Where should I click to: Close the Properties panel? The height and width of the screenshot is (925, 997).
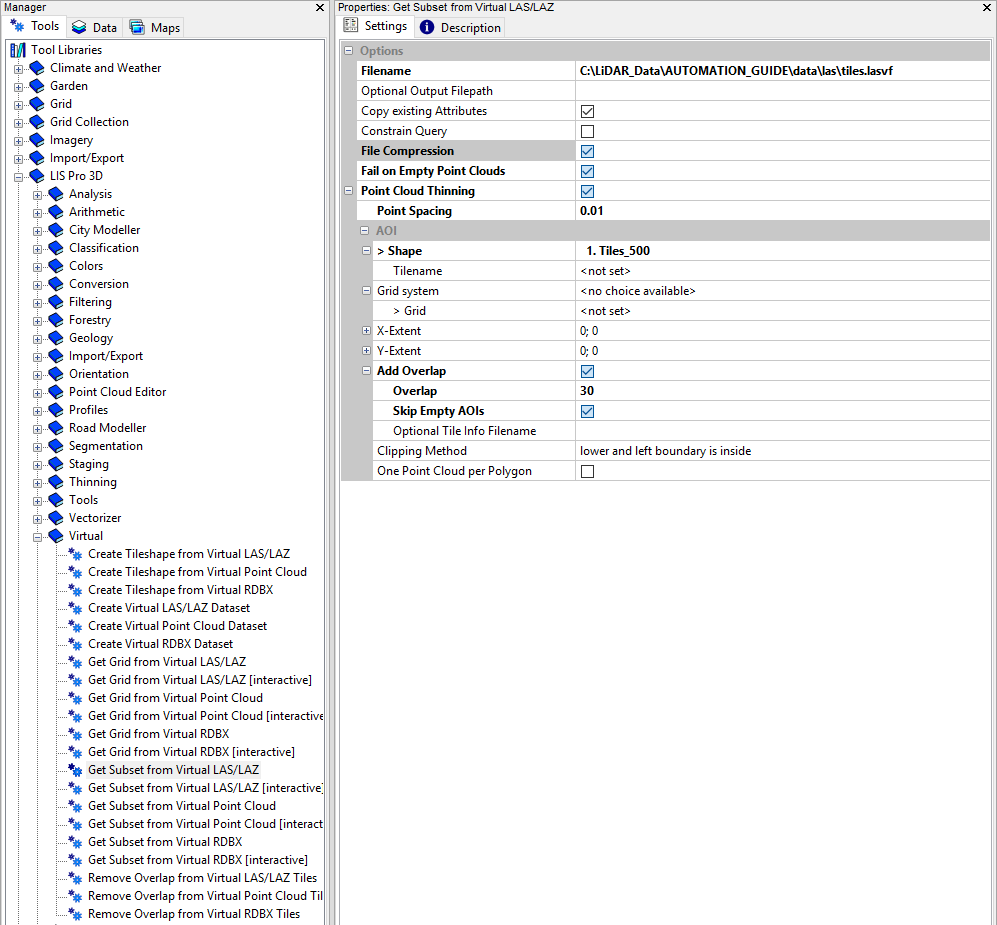[x=986, y=8]
